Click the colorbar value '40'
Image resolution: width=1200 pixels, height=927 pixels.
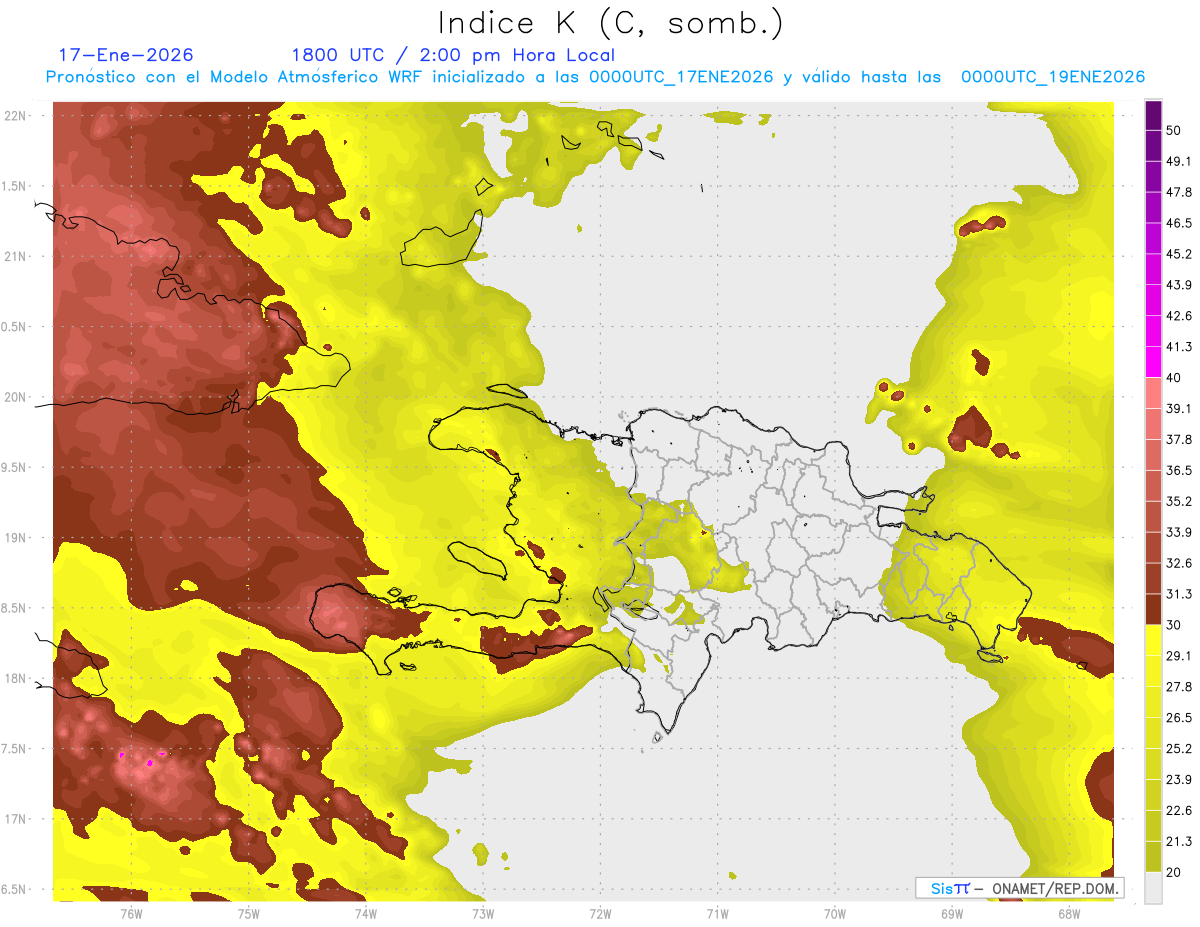[x=1175, y=378]
